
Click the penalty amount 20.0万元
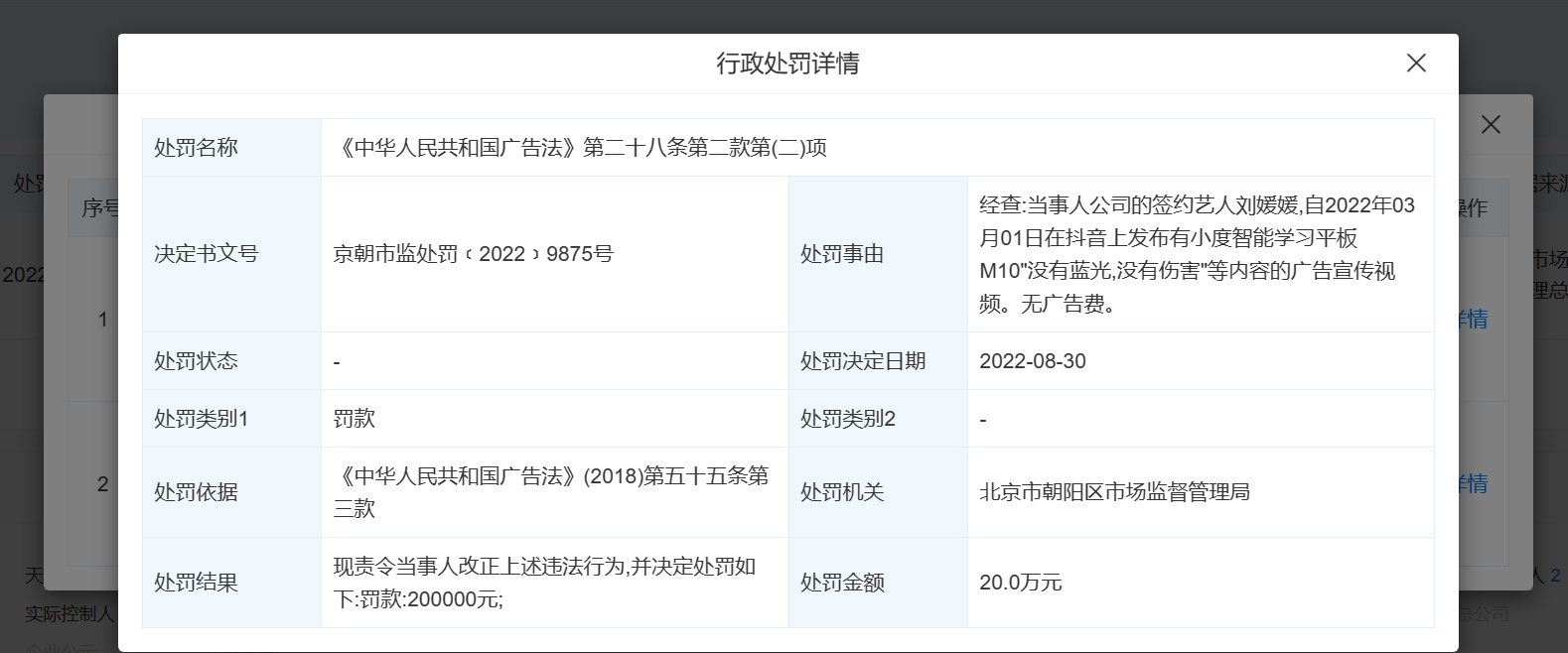[1021, 583]
